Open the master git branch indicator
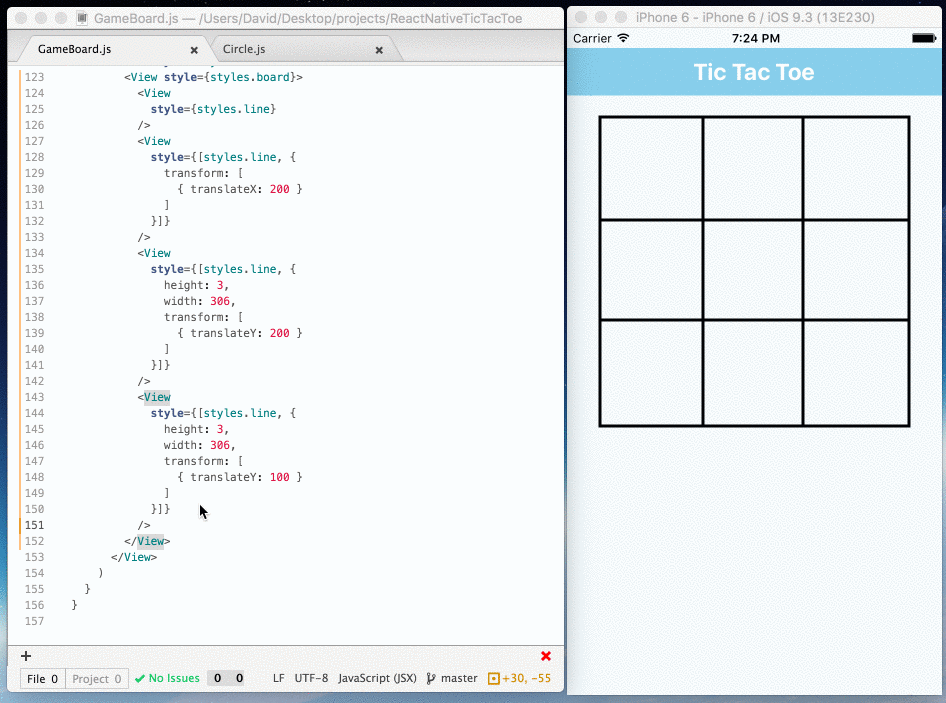The width and height of the screenshot is (946, 703). pyautogui.click(x=452, y=678)
